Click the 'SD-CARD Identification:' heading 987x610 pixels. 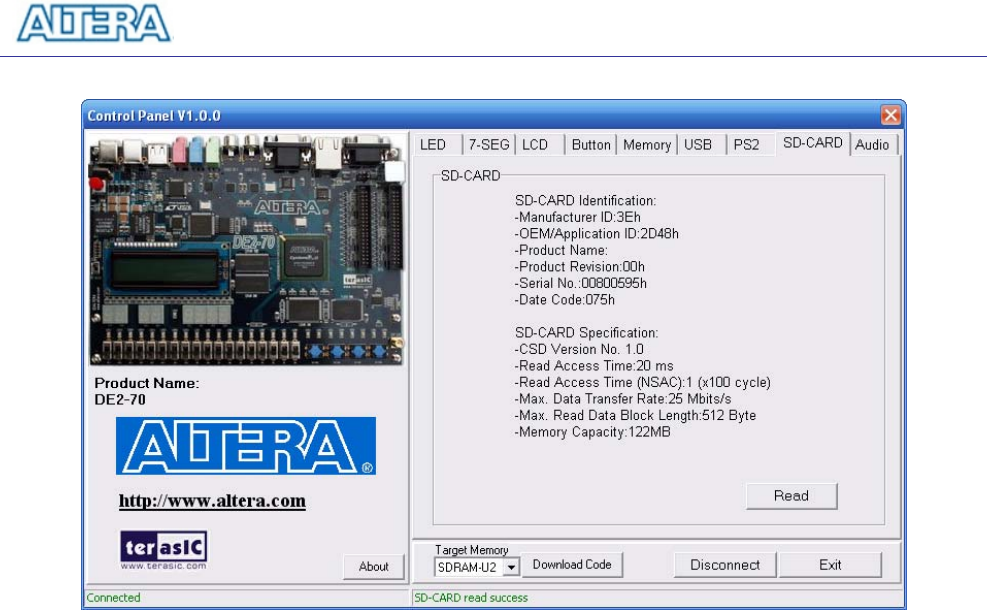click(x=585, y=201)
